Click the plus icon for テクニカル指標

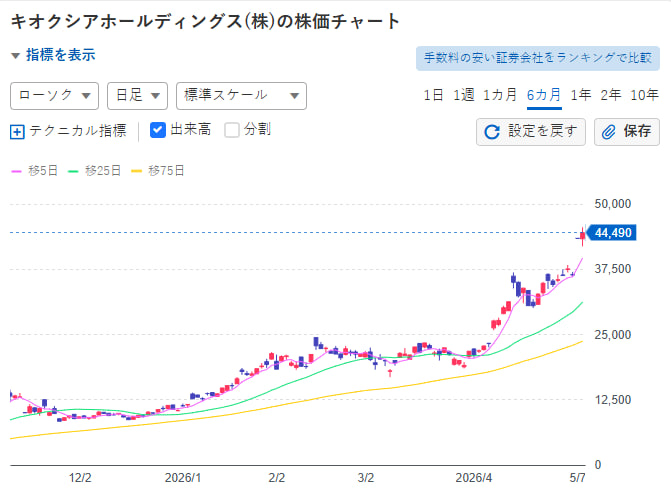coord(17,131)
